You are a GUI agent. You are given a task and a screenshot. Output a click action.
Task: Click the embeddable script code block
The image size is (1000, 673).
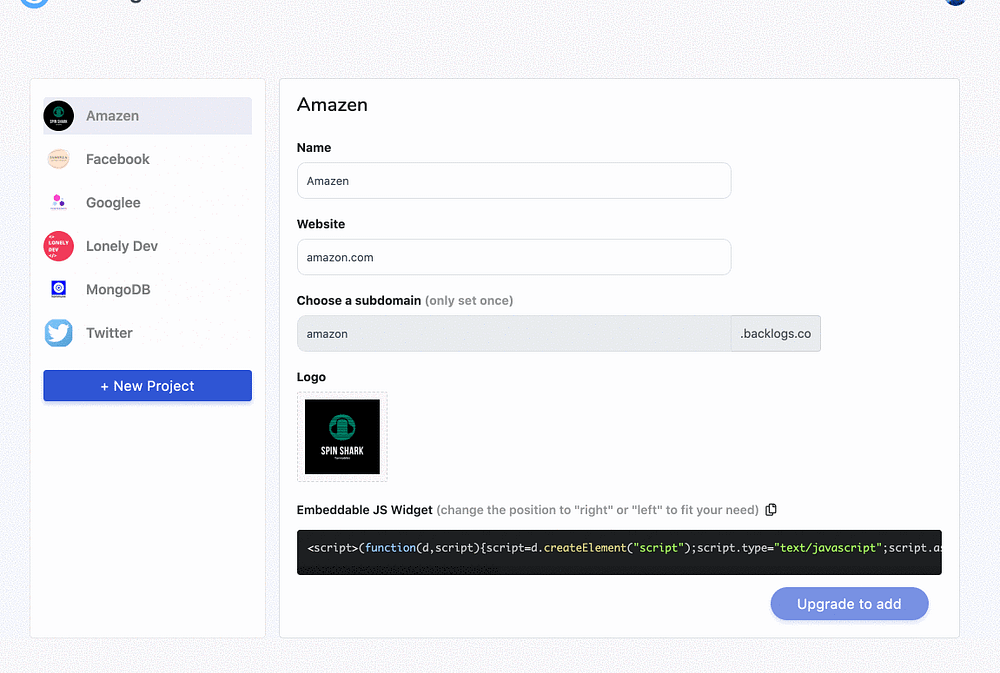pyautogui.click(x=619, y=552)
